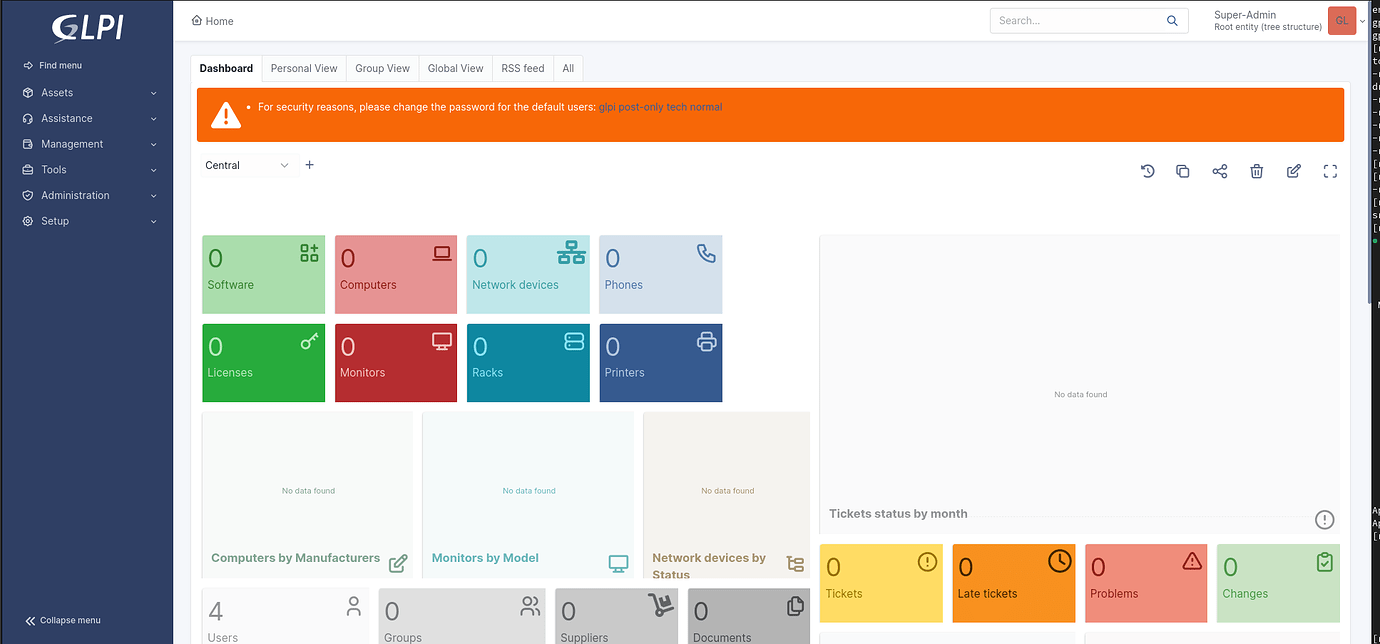Open the Printers count card
Viewport: 1380px width, 644px height.
(x=661, y=362)
